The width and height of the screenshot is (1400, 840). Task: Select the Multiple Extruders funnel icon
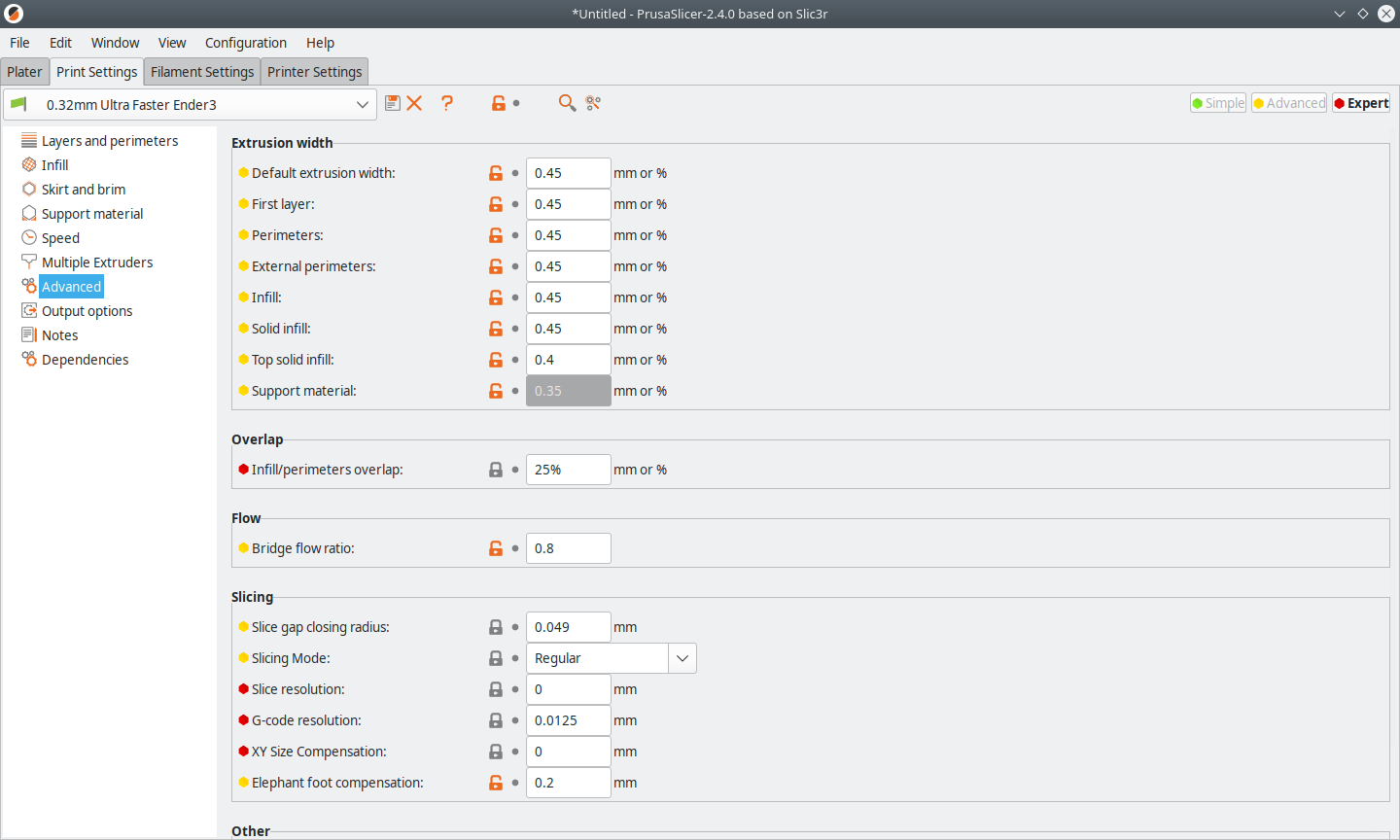[29, 262]
